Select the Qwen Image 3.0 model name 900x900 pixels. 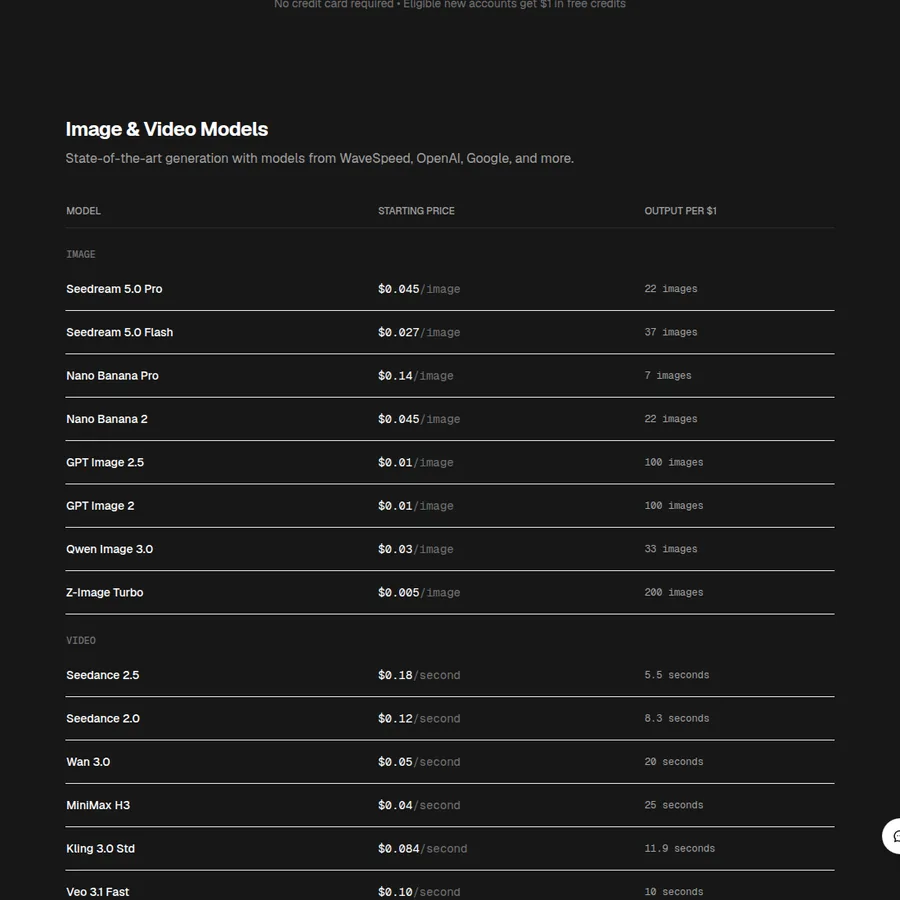tap(110, 549)
